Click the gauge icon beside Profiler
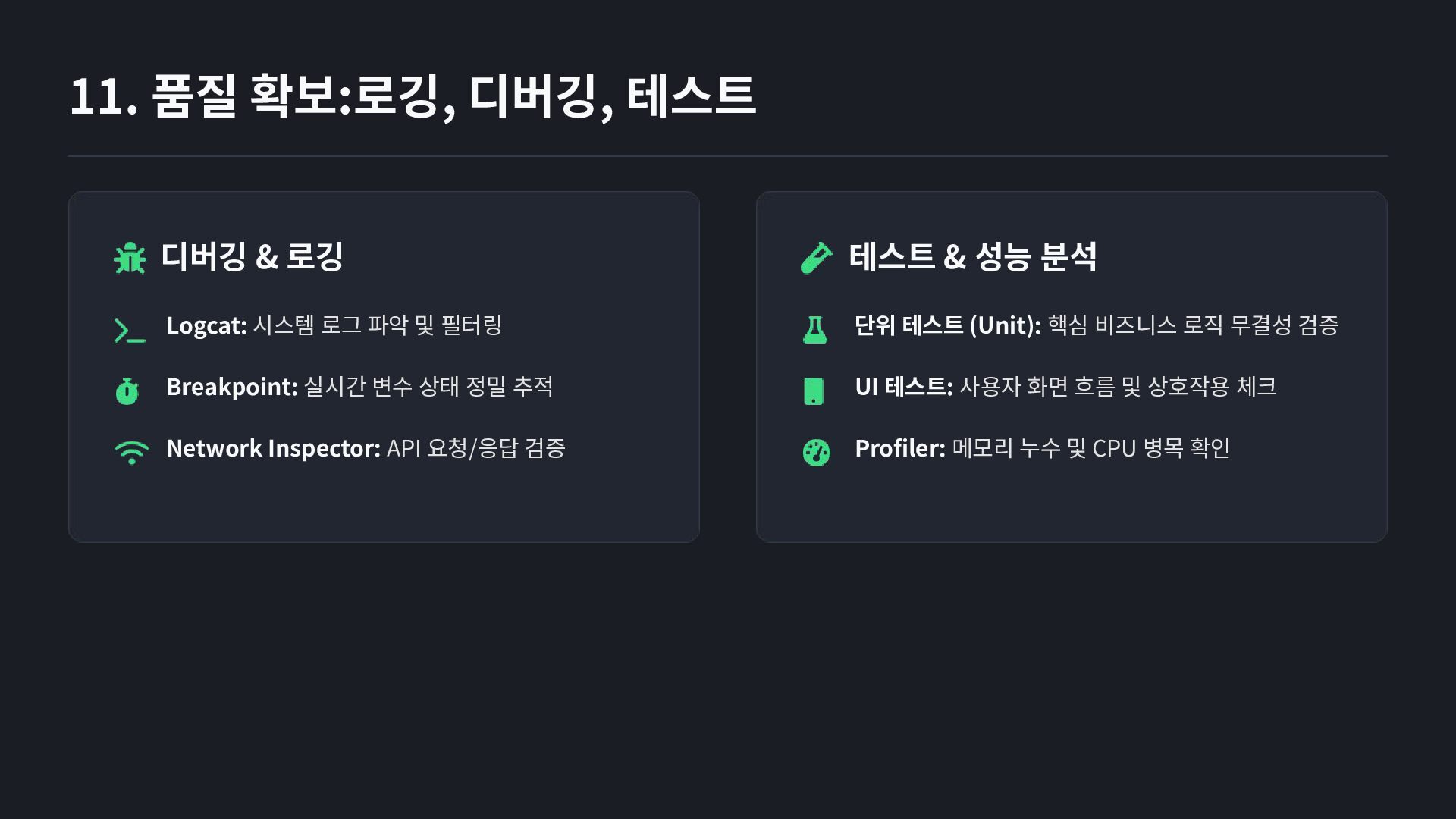This screenshot has width=1456, height=819. pos(816,453)
